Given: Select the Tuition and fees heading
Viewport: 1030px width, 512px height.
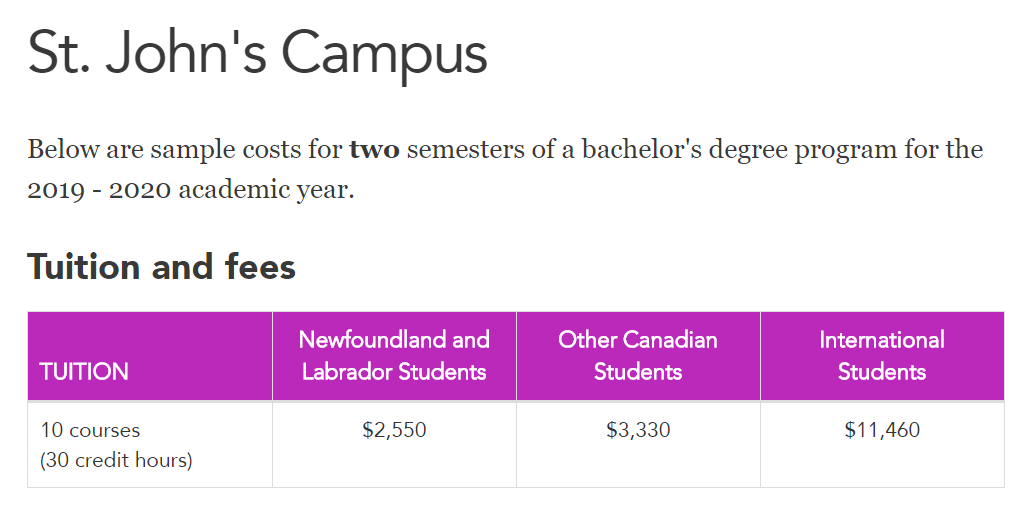Looking at the screenshot, I should [x=162, y=267].
